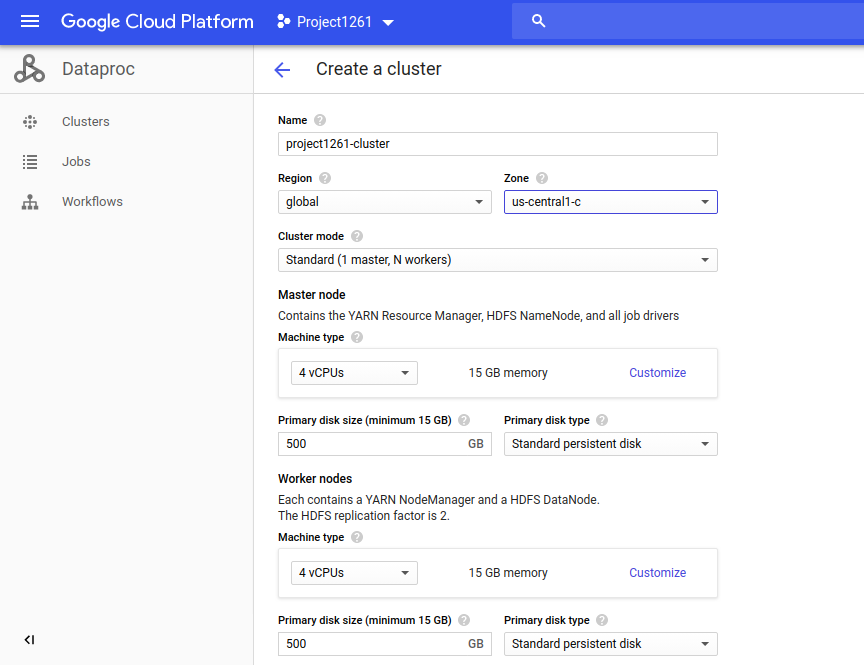Open the Workflows page
Image resolution: width=864 pixels, height=665 pixels.
pos(92,202)
